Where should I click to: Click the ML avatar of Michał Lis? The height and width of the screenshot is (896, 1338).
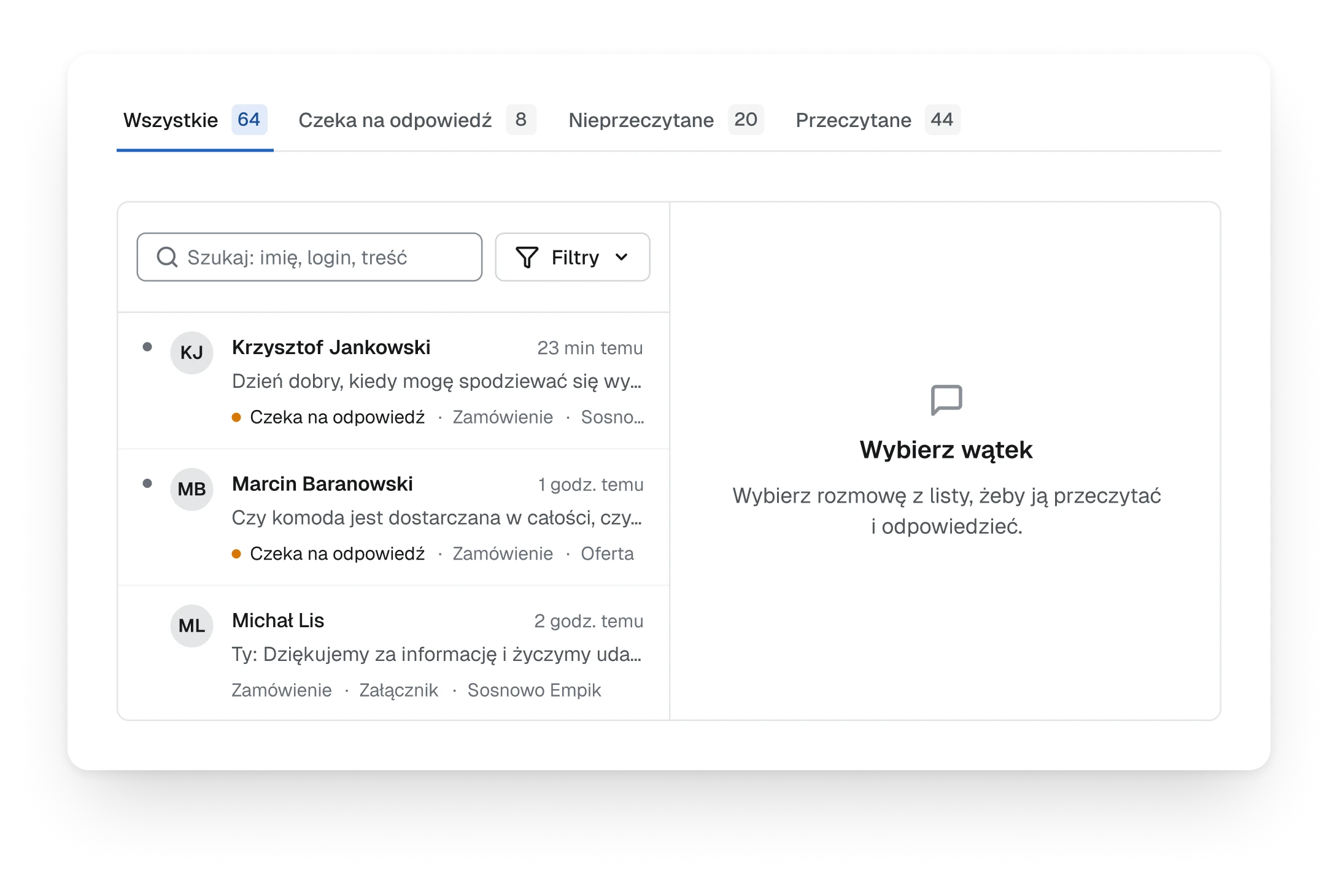[x=191, y=626]
